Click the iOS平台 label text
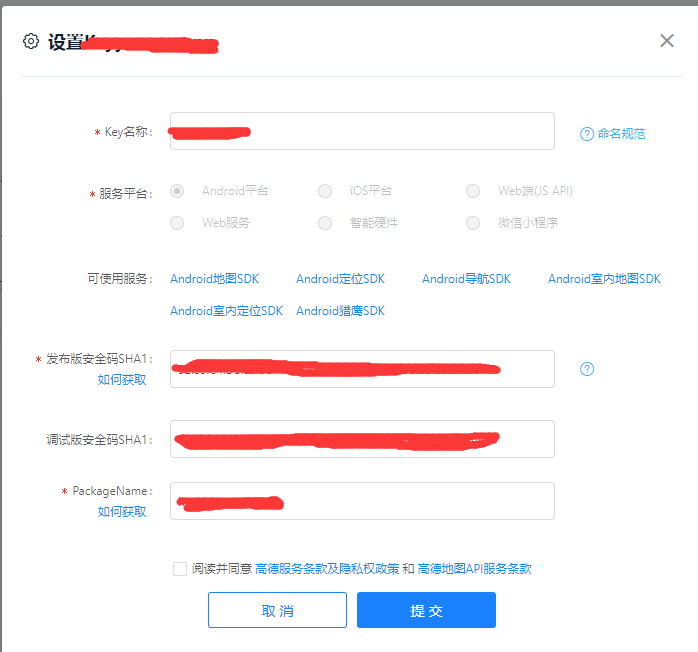698x652 pixels. tap(371, 191)
